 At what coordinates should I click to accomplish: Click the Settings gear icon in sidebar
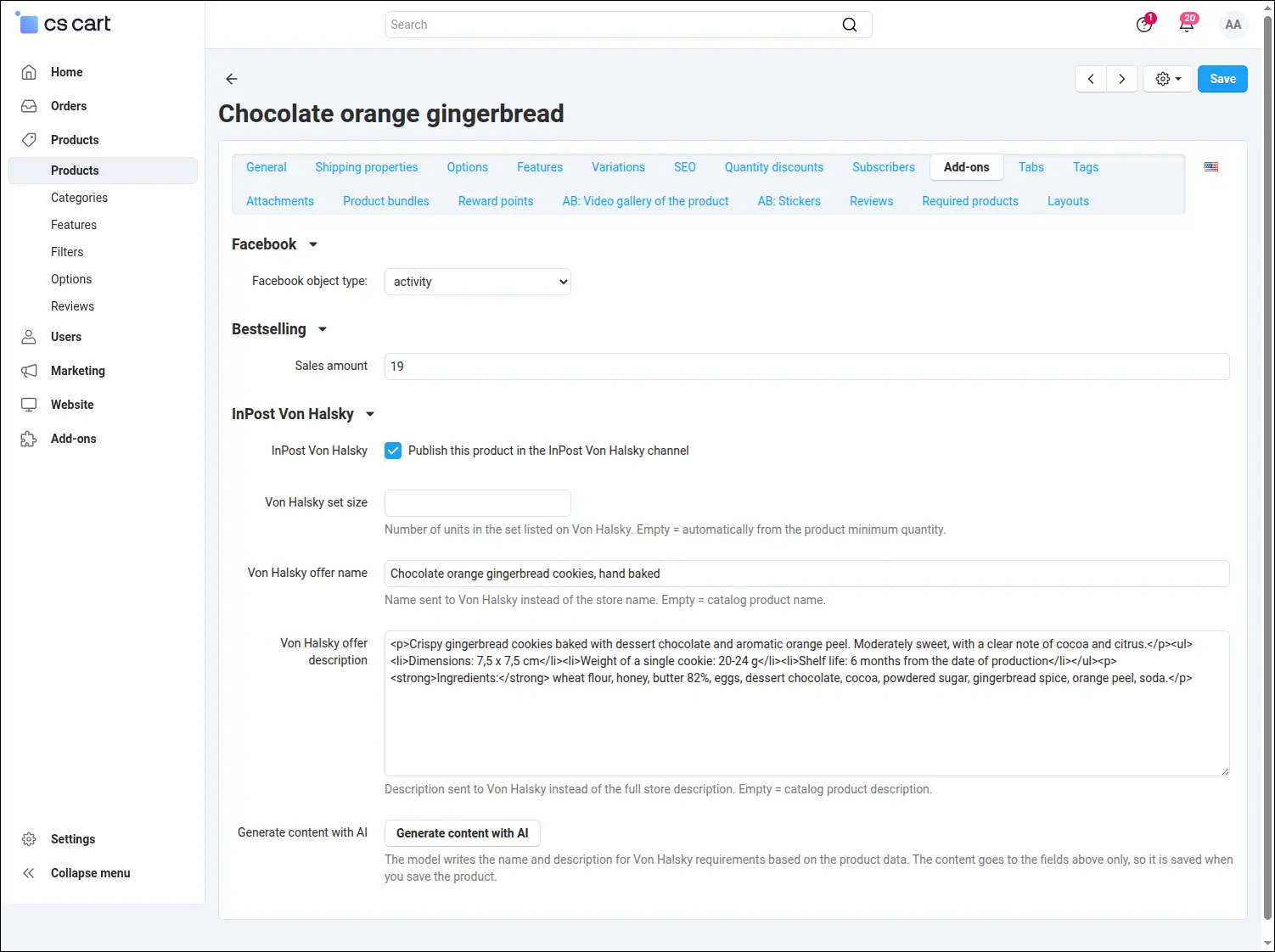(29, 839)
